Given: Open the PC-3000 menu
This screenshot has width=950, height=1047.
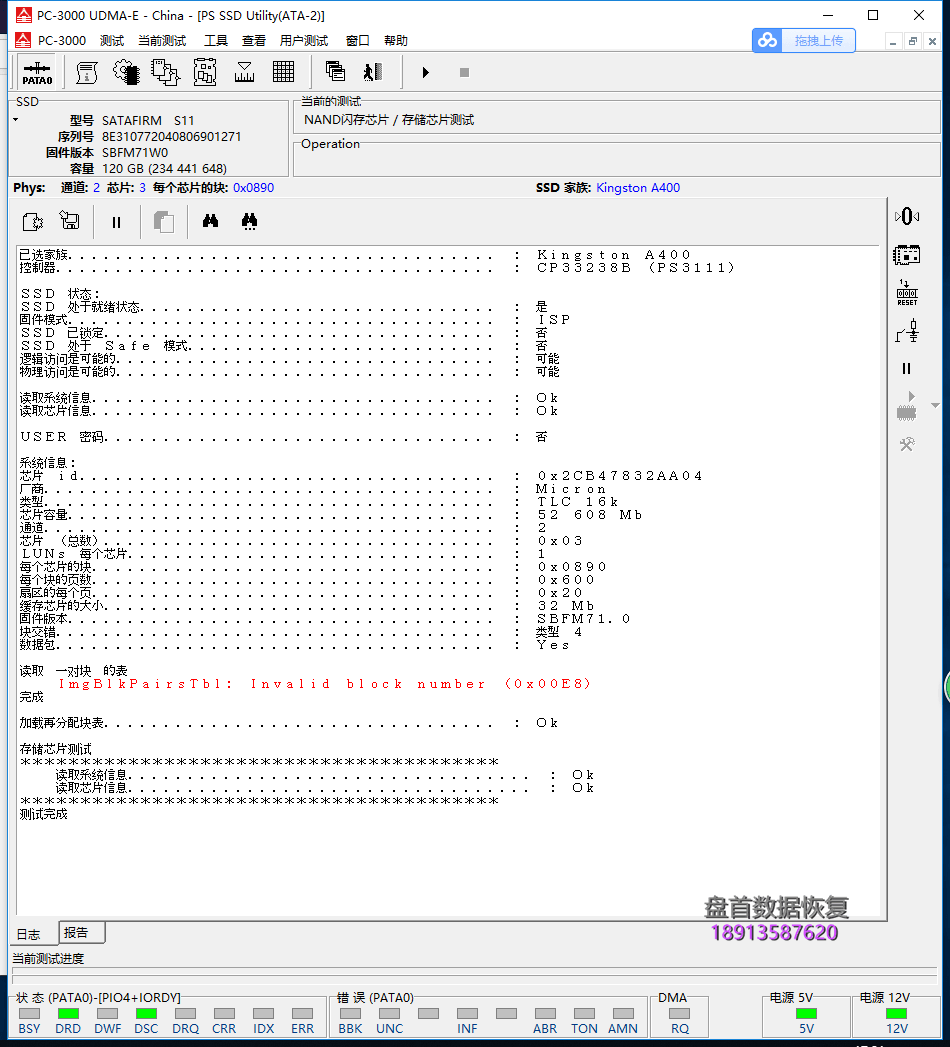Looking at the screenshot, I should tap(61, 41).
